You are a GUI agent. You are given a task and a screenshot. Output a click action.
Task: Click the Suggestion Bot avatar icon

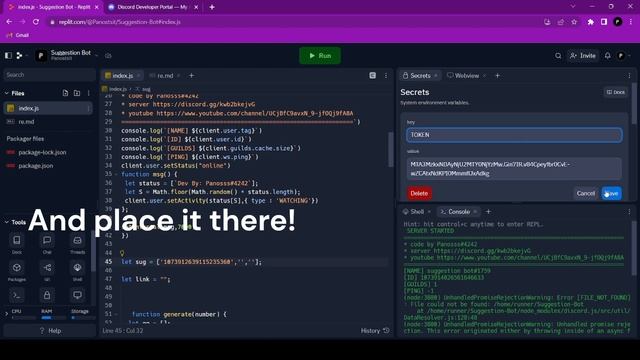point(41,56)
